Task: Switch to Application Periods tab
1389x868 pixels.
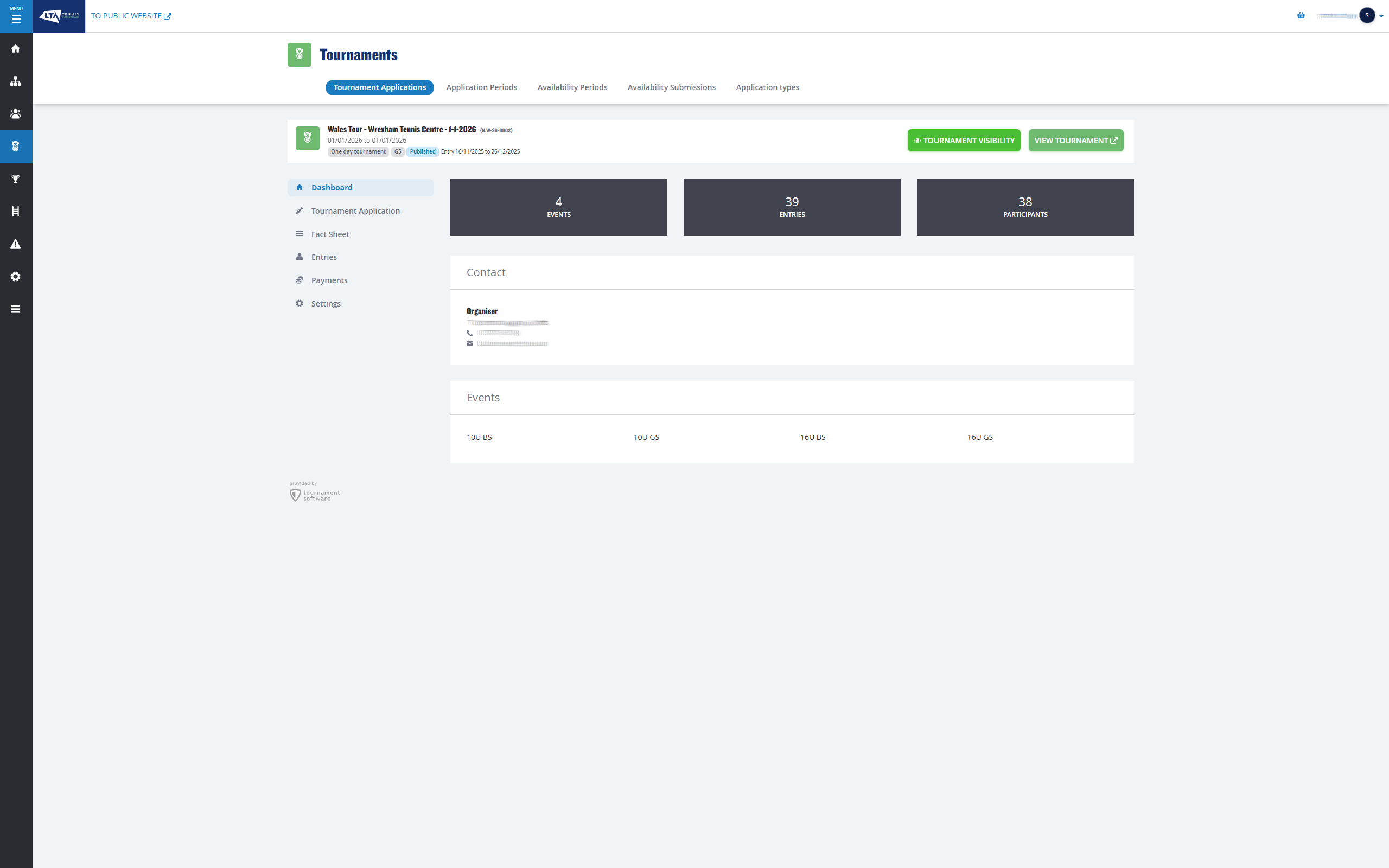Action: coord(482,87)
